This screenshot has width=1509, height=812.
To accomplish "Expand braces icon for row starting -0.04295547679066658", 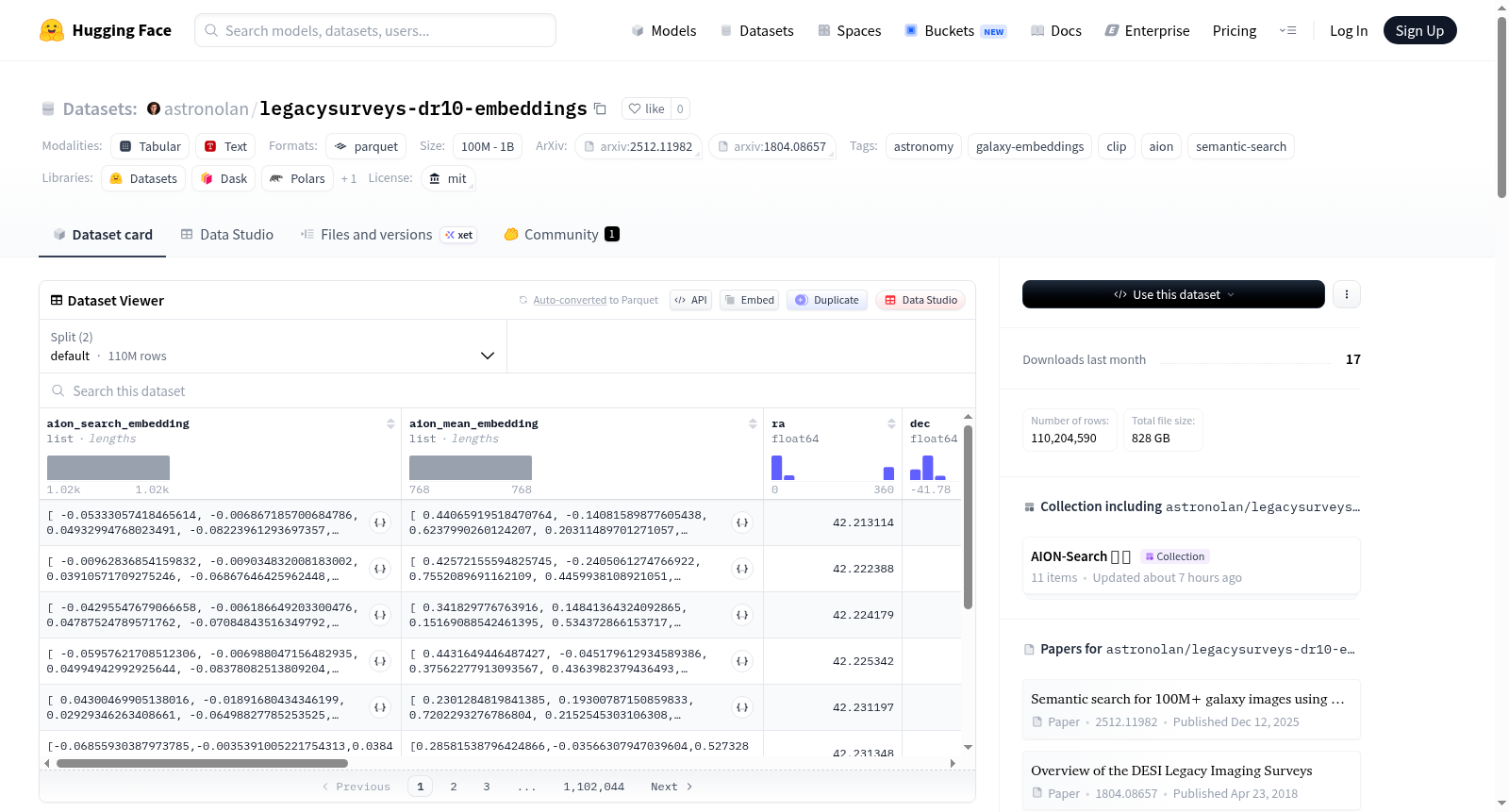I will 380,615.
